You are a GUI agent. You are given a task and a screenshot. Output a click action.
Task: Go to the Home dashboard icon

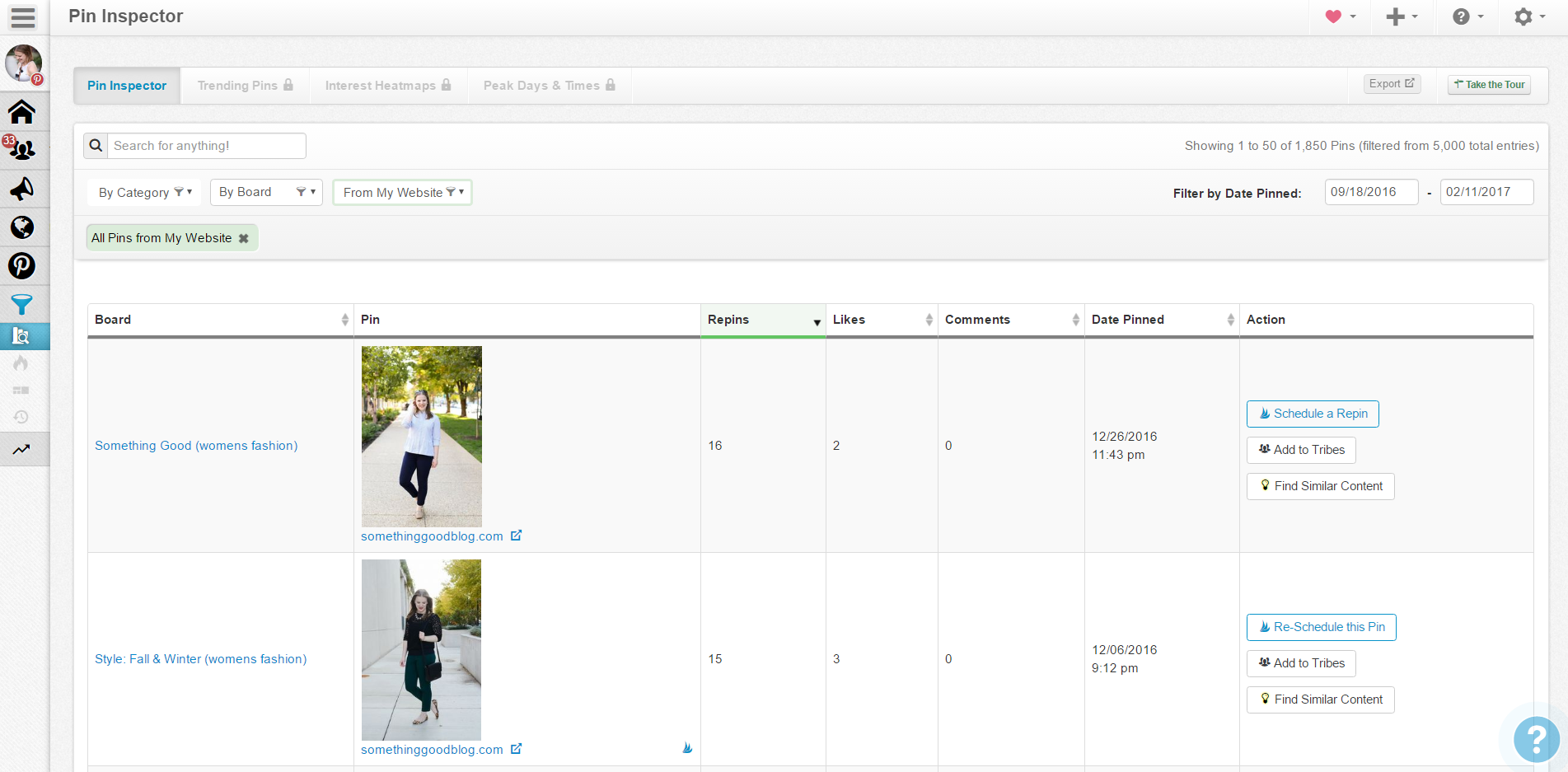click(x=22, y=111)
